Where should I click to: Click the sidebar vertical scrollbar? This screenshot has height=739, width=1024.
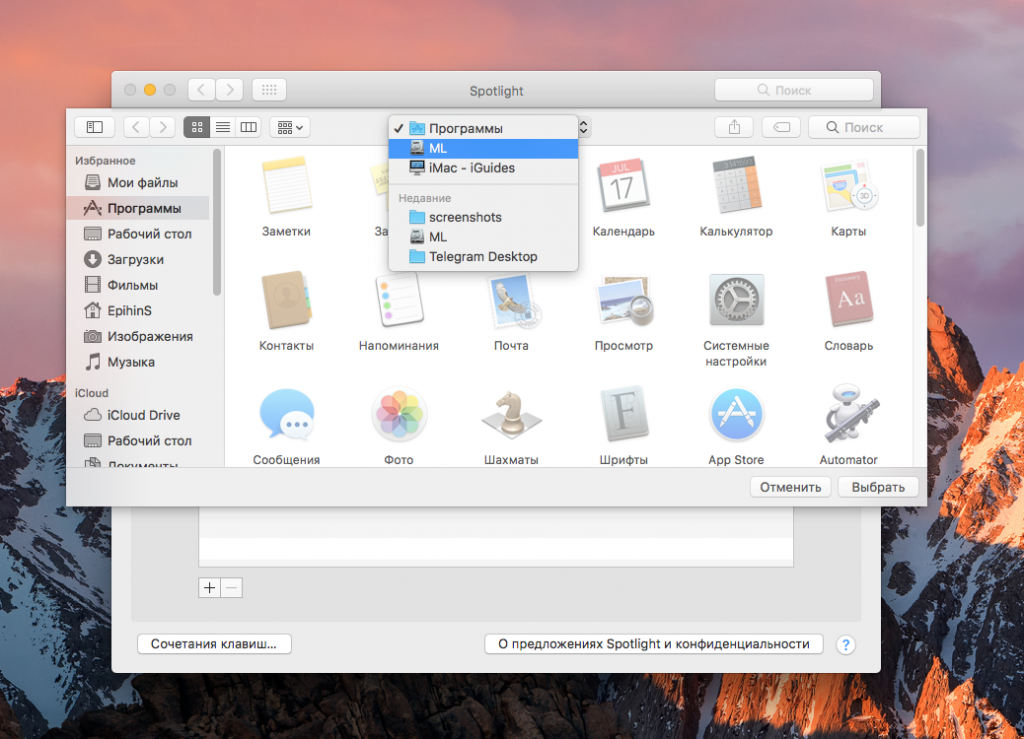(217, 222)
